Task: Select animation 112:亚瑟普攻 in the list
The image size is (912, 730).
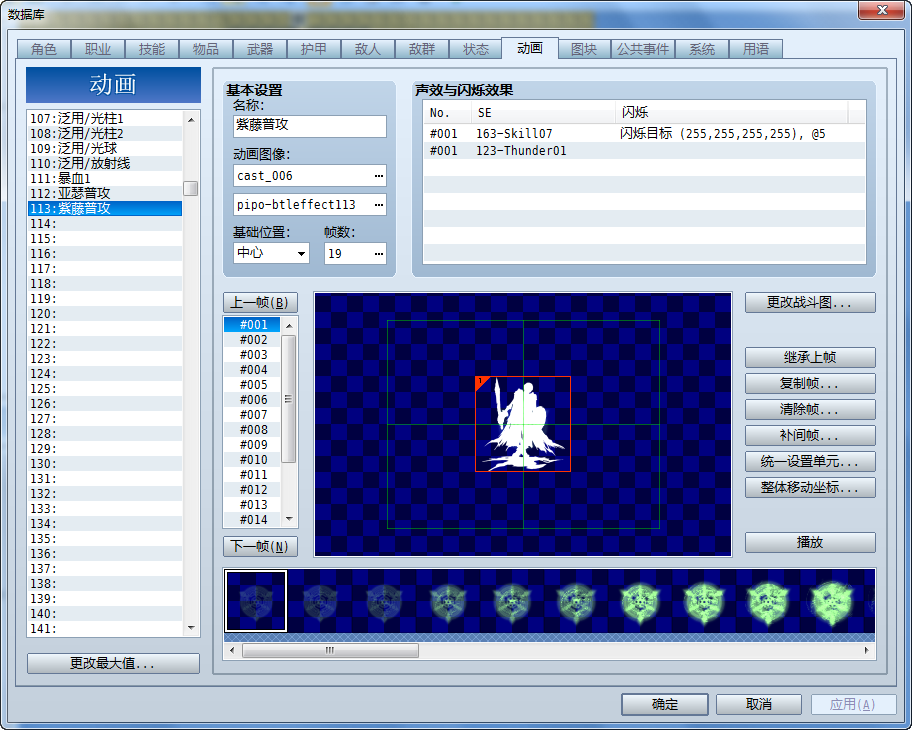Action: point(105,193)
